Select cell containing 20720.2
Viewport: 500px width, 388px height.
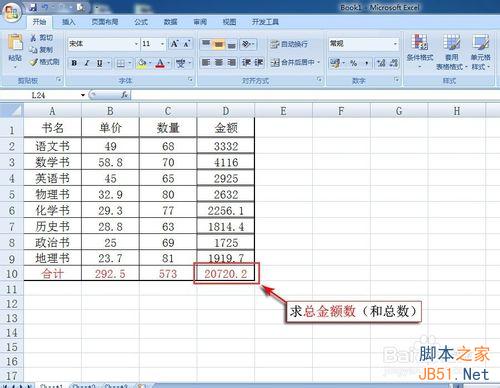coord(226,274)
